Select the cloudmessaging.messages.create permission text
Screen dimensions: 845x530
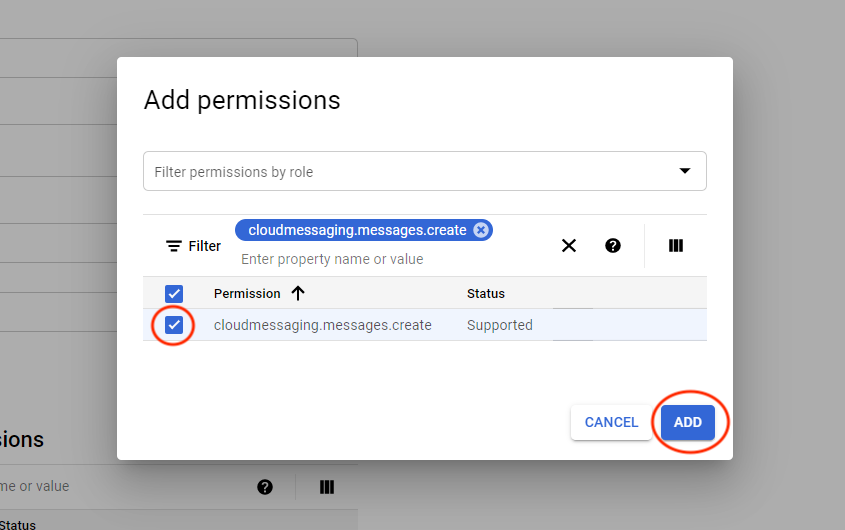tap(322, 325)
